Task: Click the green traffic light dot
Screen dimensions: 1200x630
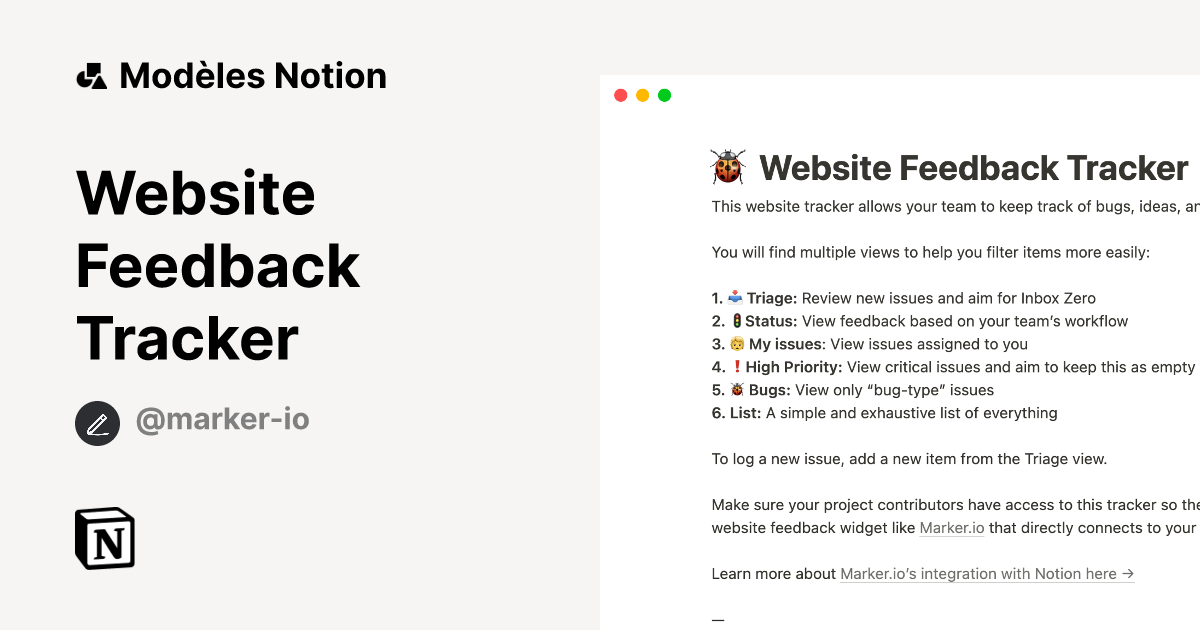Action: tap(664, 94)
